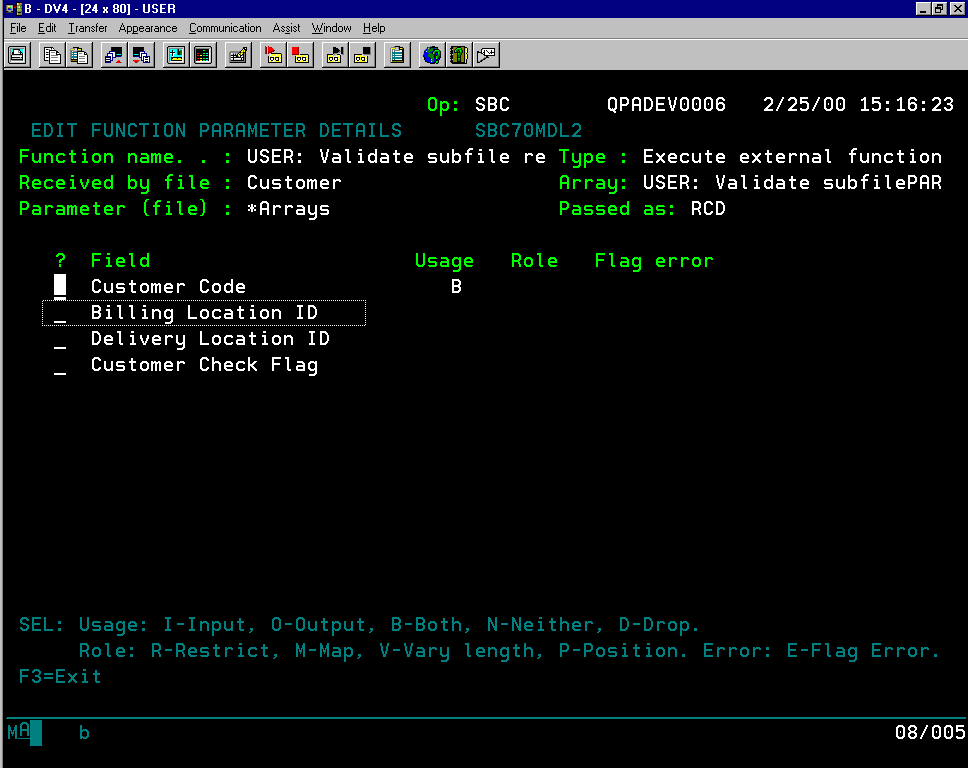Image resolution: width=968 pixels, height=768 pixels.
Task: Click the Field column header
Action: tap(120, 261)
